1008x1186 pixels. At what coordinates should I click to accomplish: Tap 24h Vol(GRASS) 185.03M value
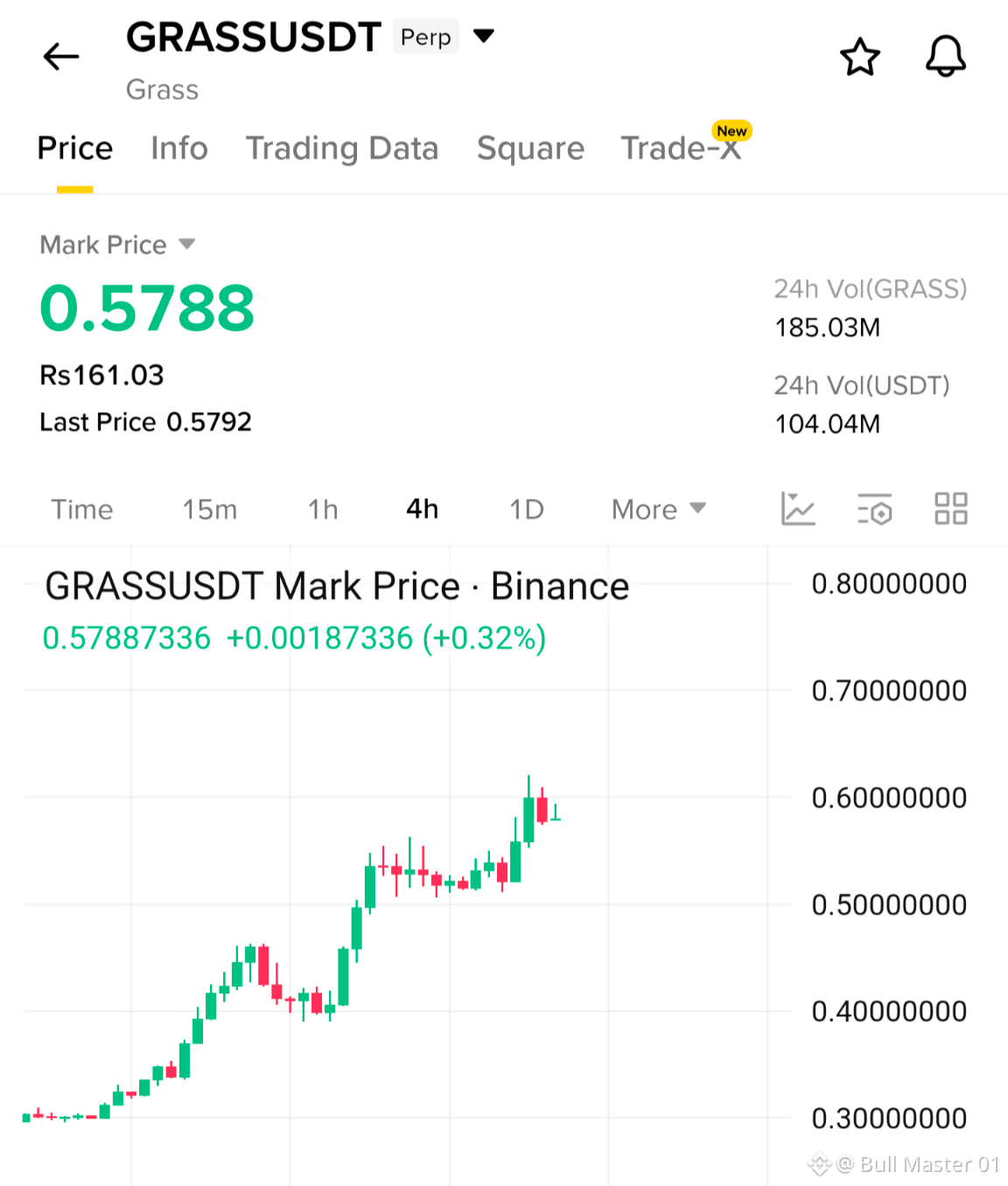(828, 328)
